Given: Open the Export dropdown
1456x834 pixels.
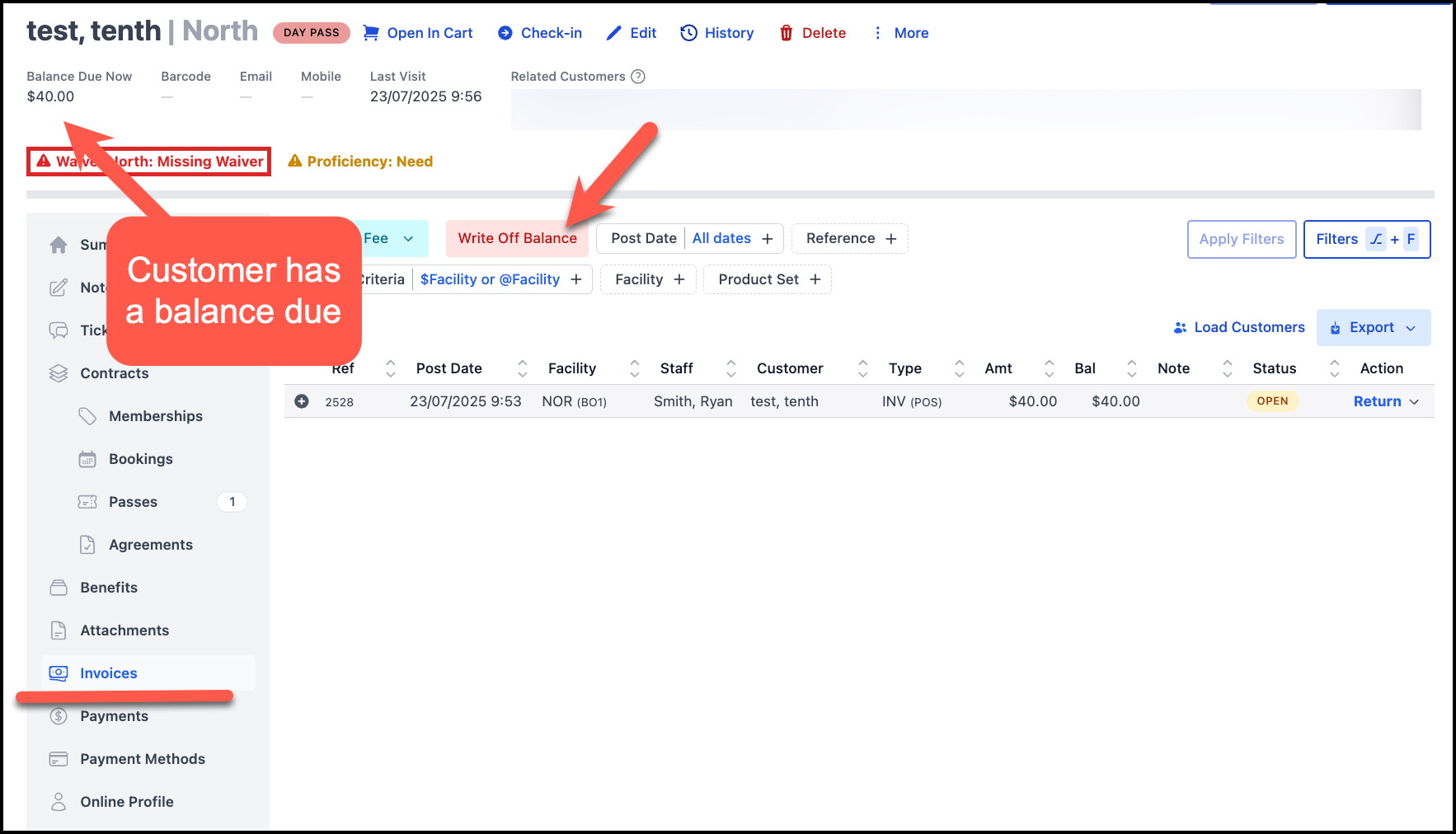Looking at the screenshot, I should (1374, 327).
